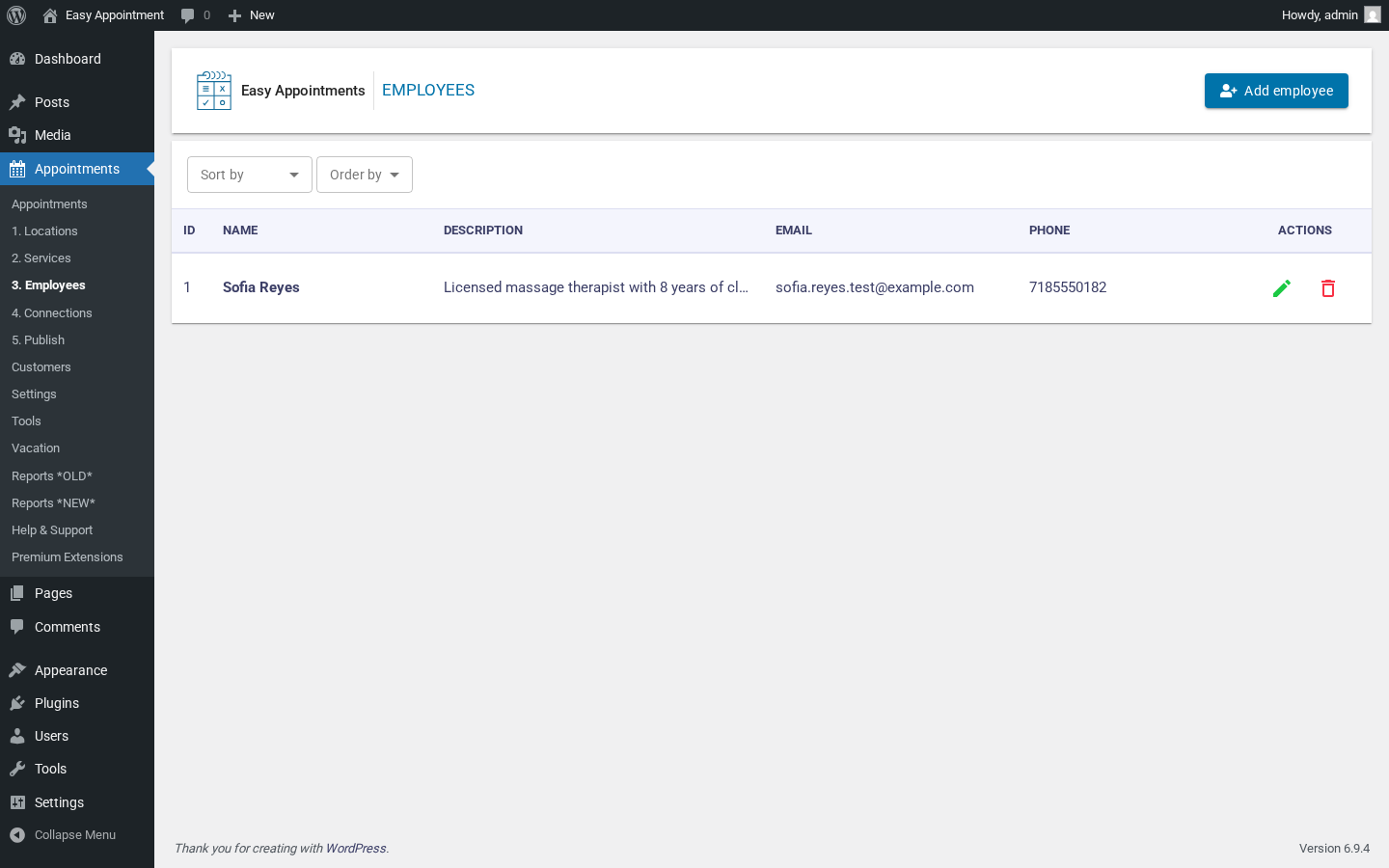Click the Sofia Reyes name cell
The width and height of the screenshot is (1389, 868).
[261, 287]
